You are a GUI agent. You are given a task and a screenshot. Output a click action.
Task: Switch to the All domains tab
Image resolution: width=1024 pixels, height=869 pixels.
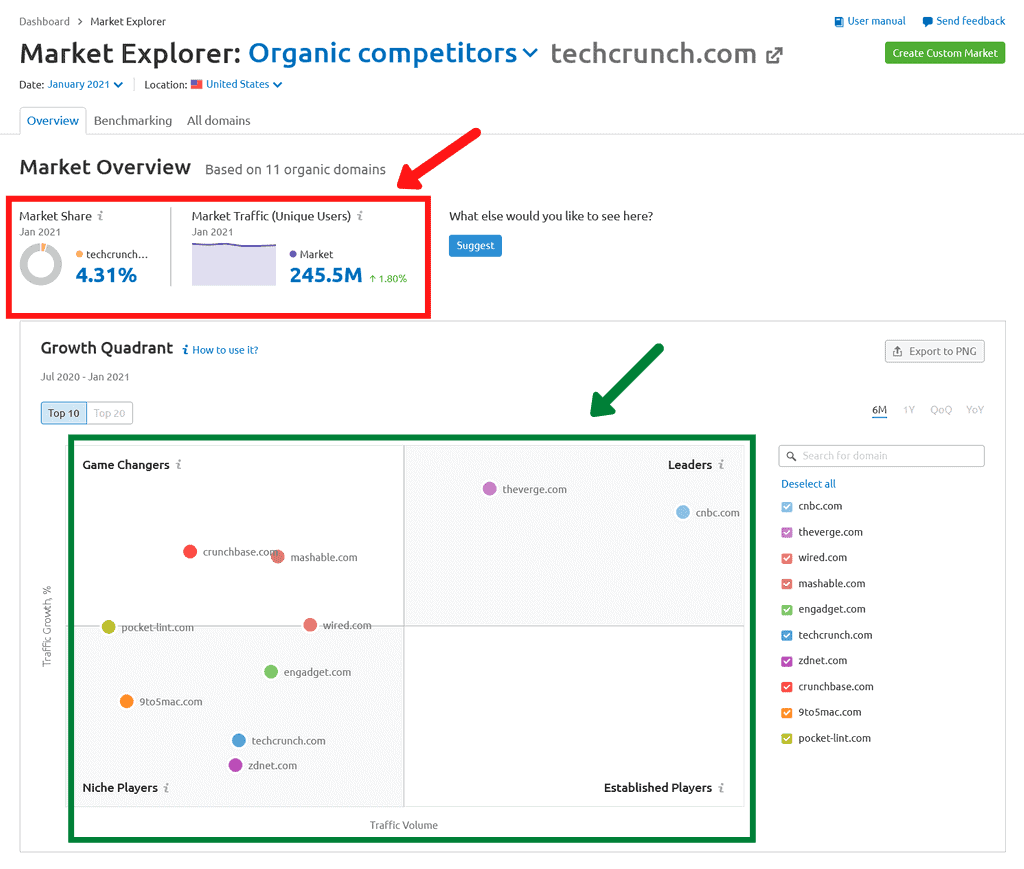tap(219, 121)
